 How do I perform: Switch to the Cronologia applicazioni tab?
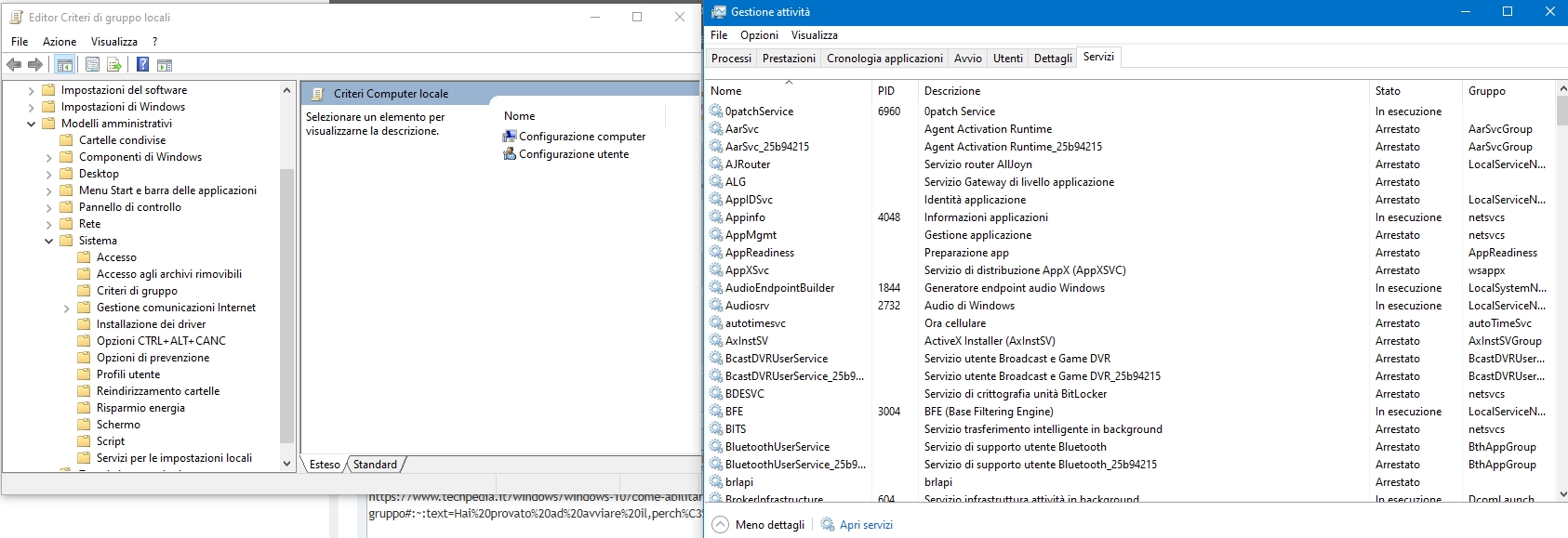click(884, 59)
